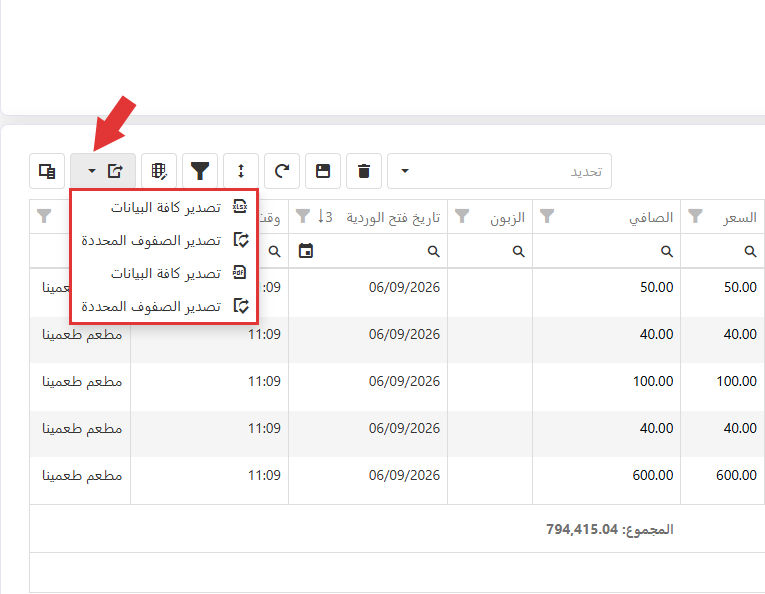Click search field under الصافي column
Image resolution: width=765 pixels, height=594 pixels.
(606, 251)
